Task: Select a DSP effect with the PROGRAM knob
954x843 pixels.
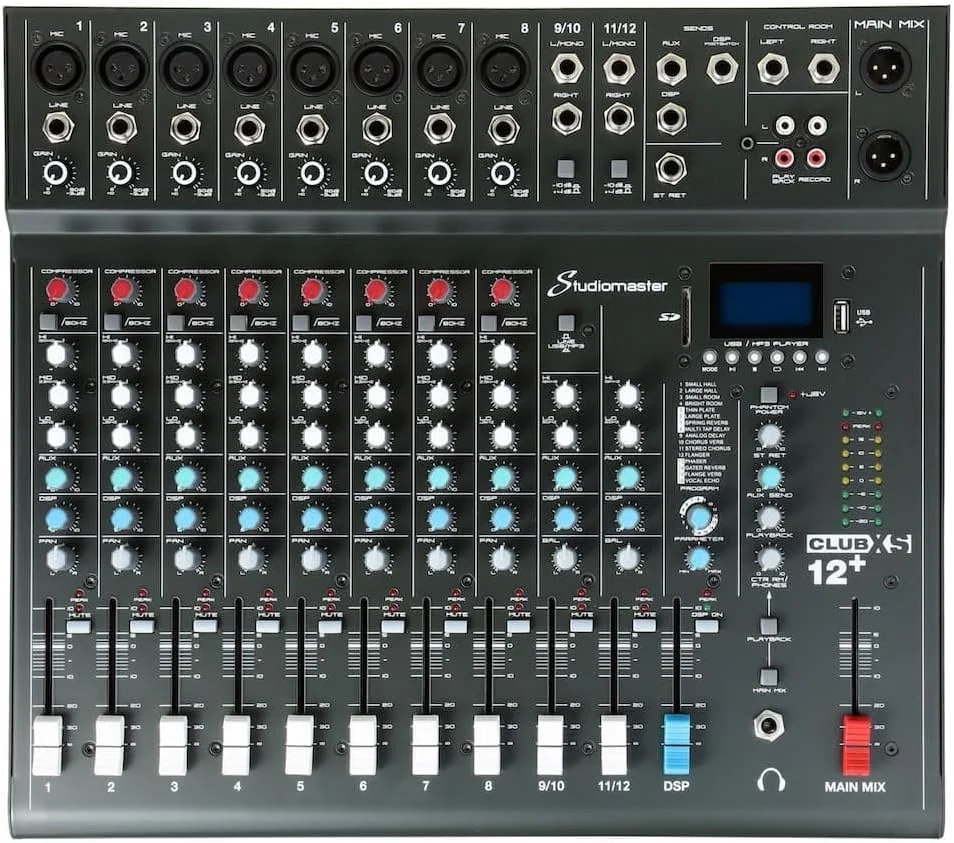Action: [x=698, y=516]
